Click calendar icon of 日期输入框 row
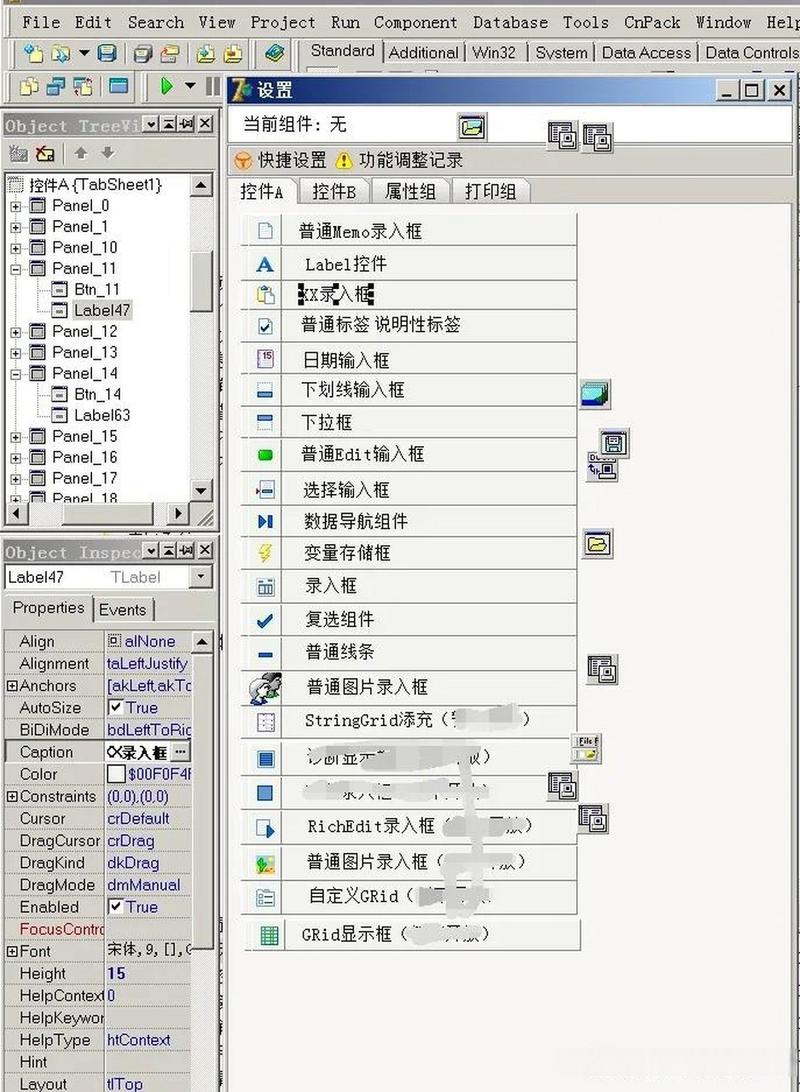The image size is (800, 1092). pyautogui.click(x=265, y=359)
